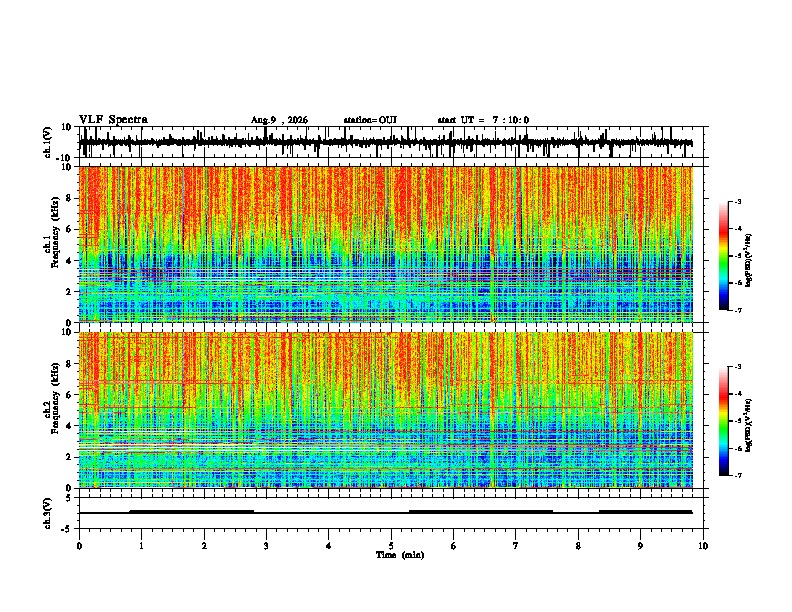Viewport: 792px width, 612px height.
Task: Click inside the ch.2 spectrogram panel
Action: [386, 410]
